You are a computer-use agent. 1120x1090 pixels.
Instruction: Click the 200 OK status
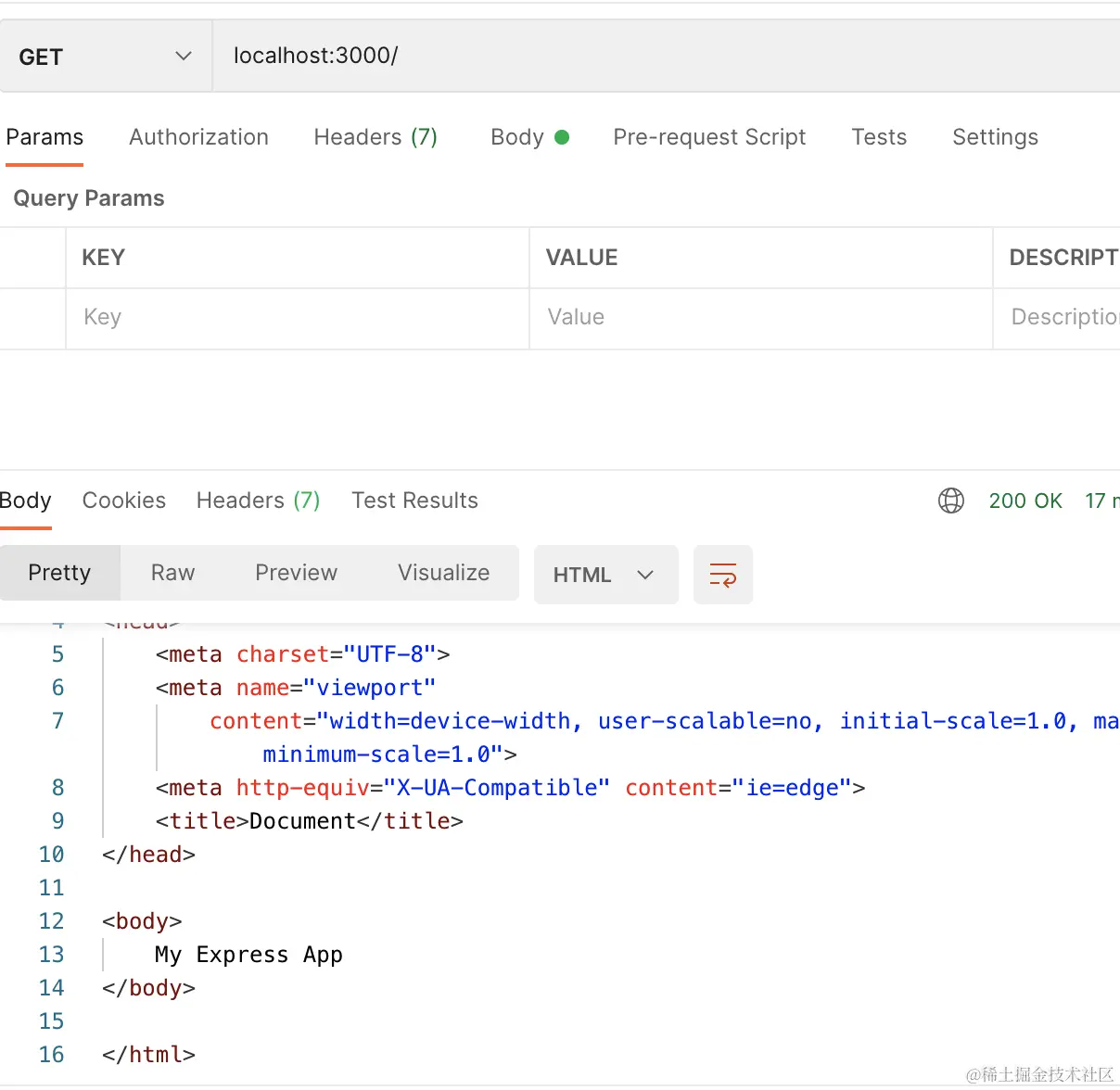click(x=1025, y=501)
